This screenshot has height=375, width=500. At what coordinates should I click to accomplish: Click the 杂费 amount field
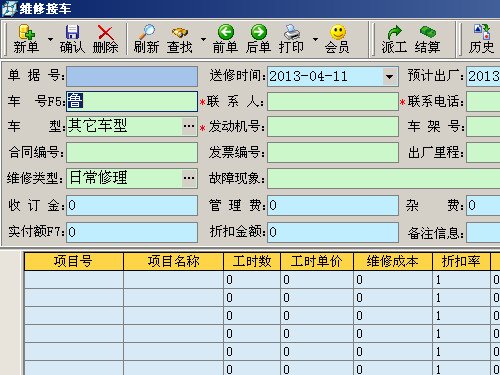(x=483, y=205)
